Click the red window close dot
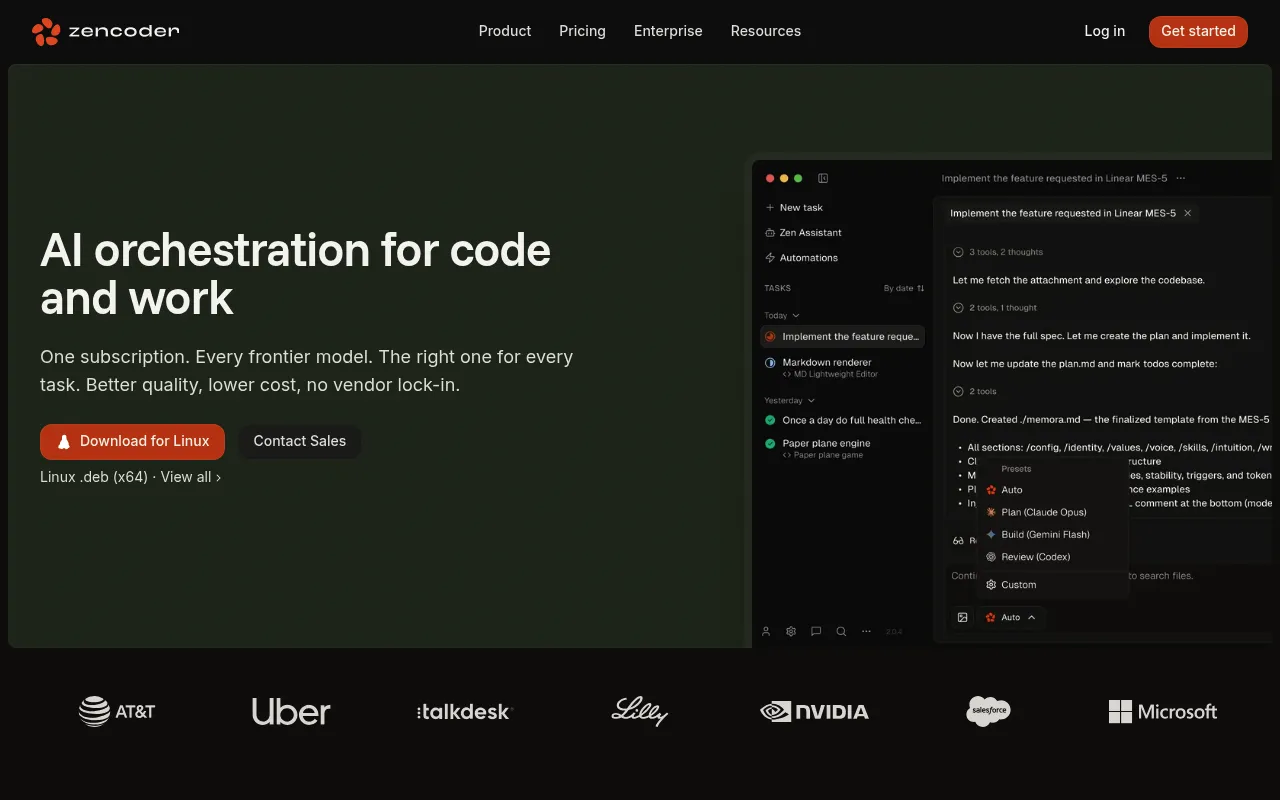The height and width of the screenshot is (800, 1280). 770,178
